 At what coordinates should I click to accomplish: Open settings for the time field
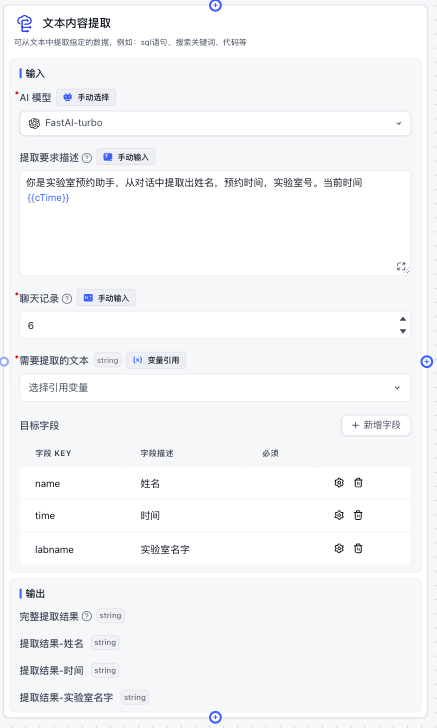coord(339,515)
